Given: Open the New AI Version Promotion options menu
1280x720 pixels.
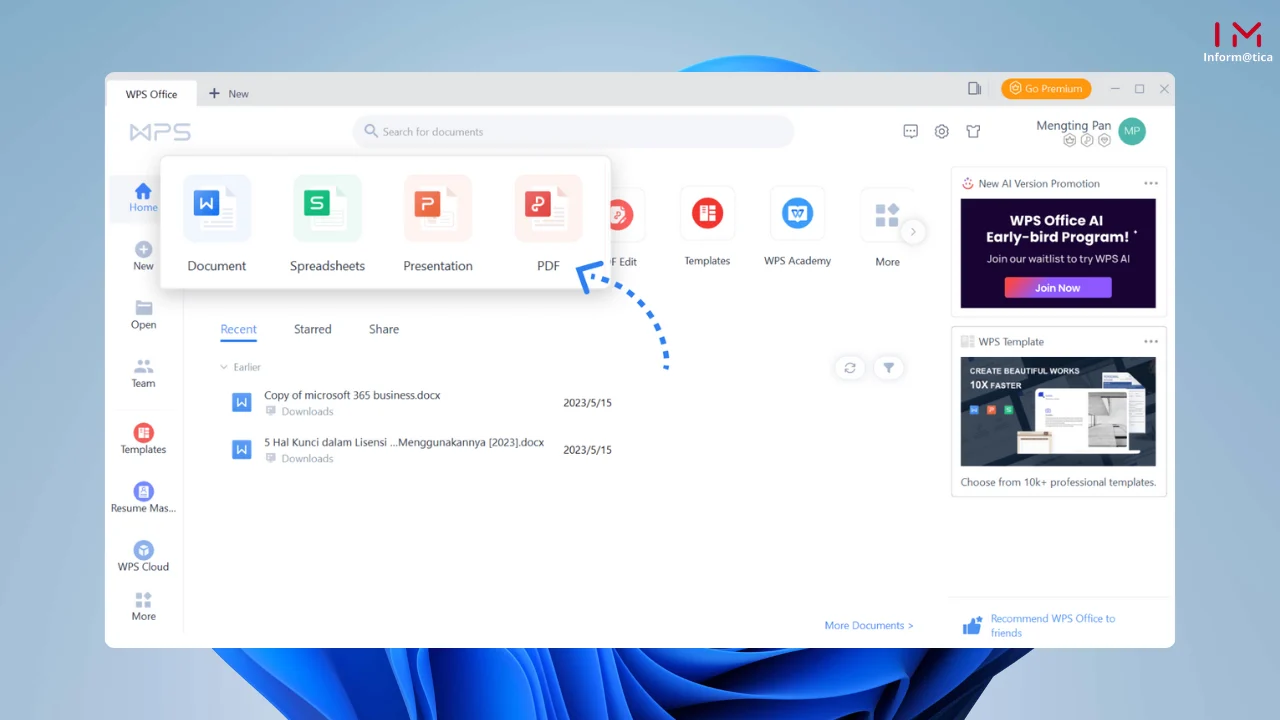Looking at the screenshot, I should pyautogui.click(x=1150, y=184).
